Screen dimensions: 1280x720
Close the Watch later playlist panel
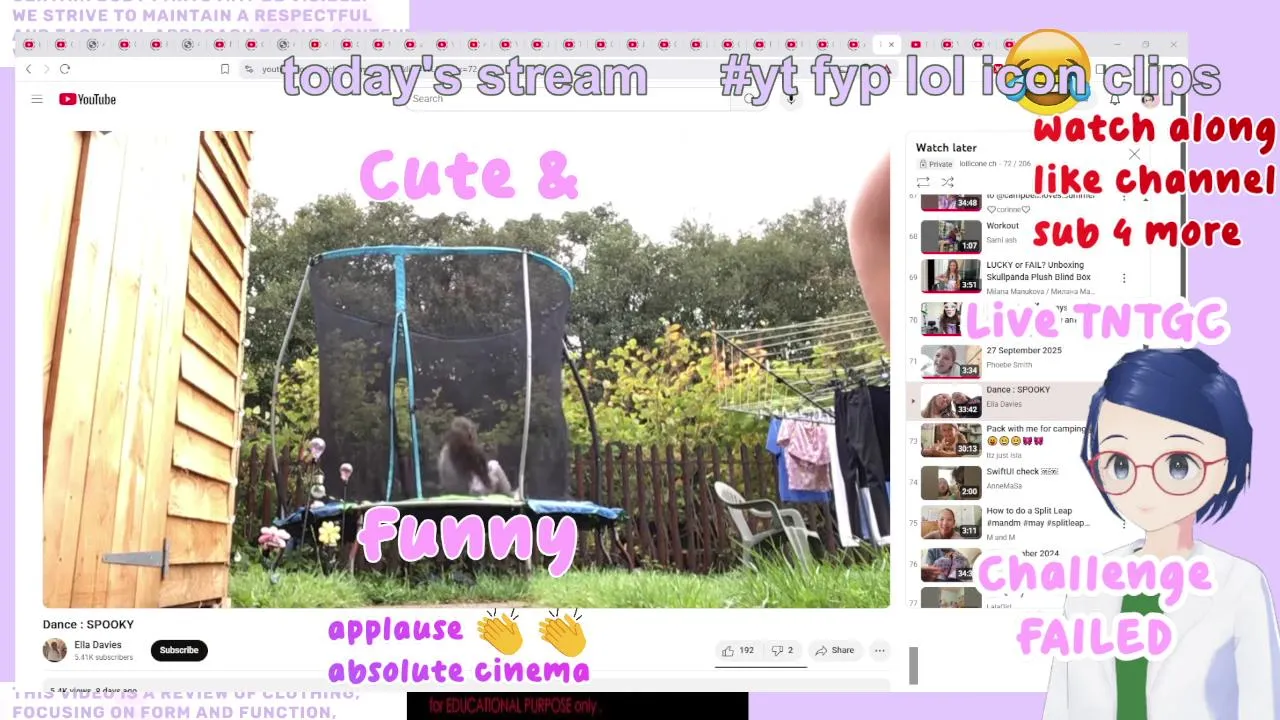click(x=1134, y=154)
